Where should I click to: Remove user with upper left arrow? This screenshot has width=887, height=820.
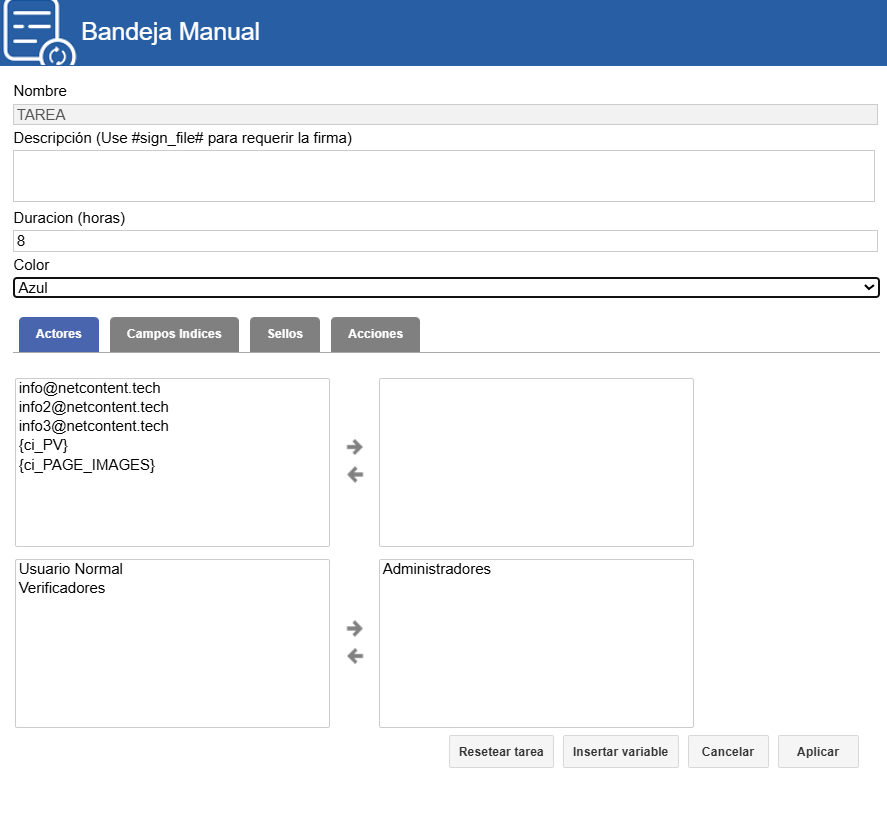click(354, 475)
